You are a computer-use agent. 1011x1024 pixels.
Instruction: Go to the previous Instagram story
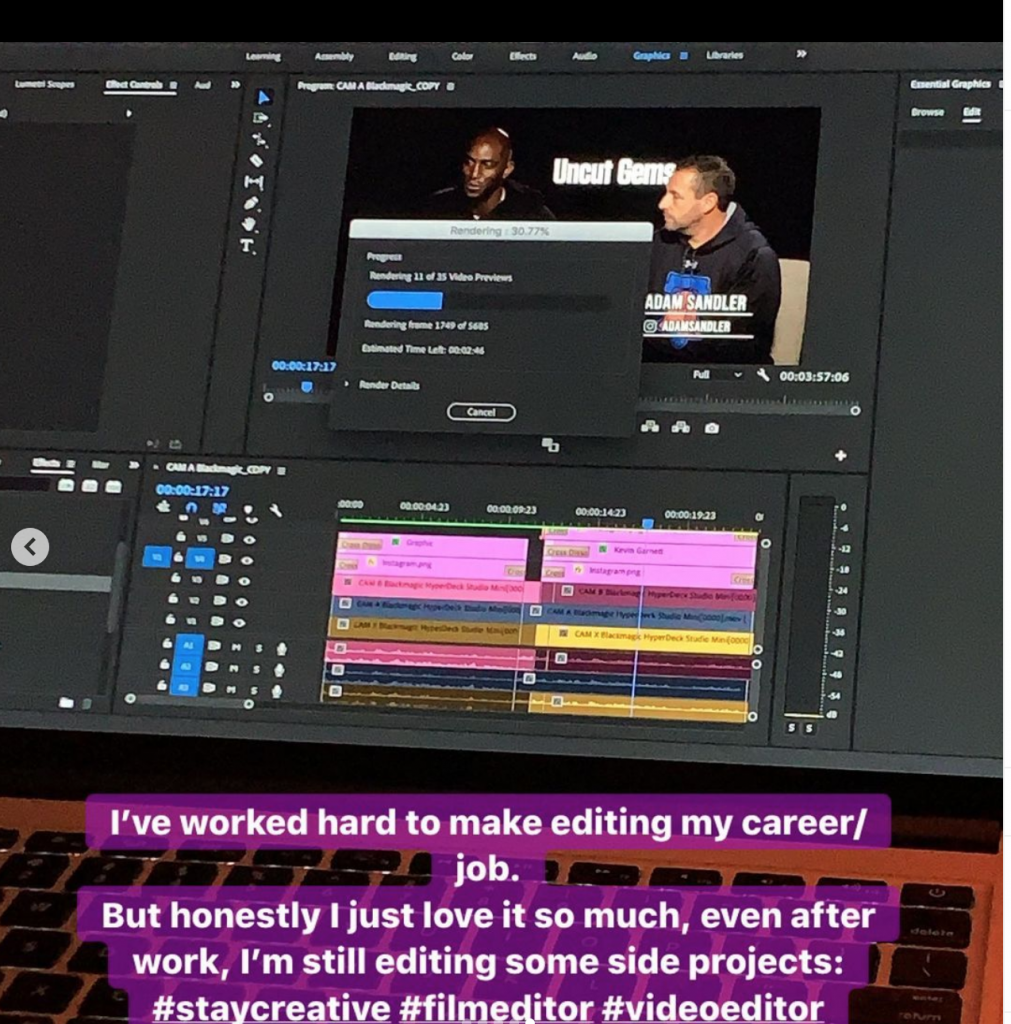[x=30, y=547]
